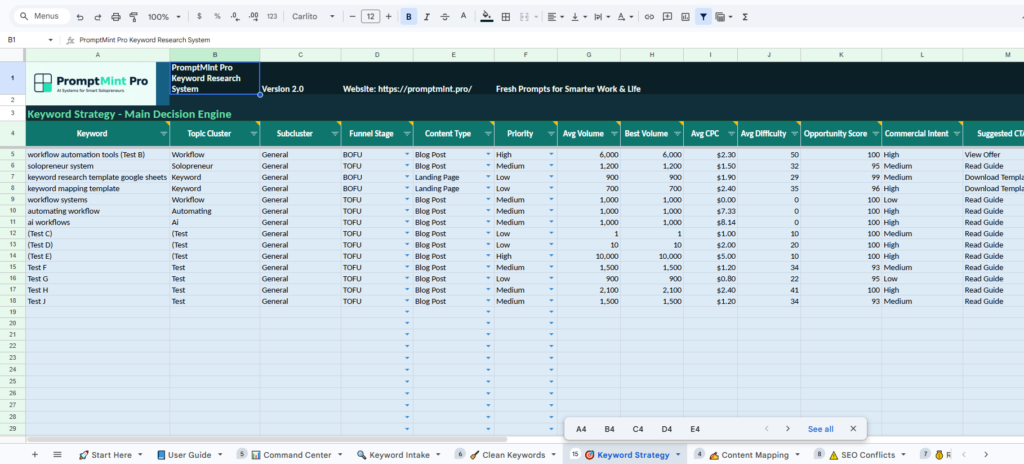1024x464 pixels.
Task: Click the Insert comment icon
Action: click(x=667, y=16)
